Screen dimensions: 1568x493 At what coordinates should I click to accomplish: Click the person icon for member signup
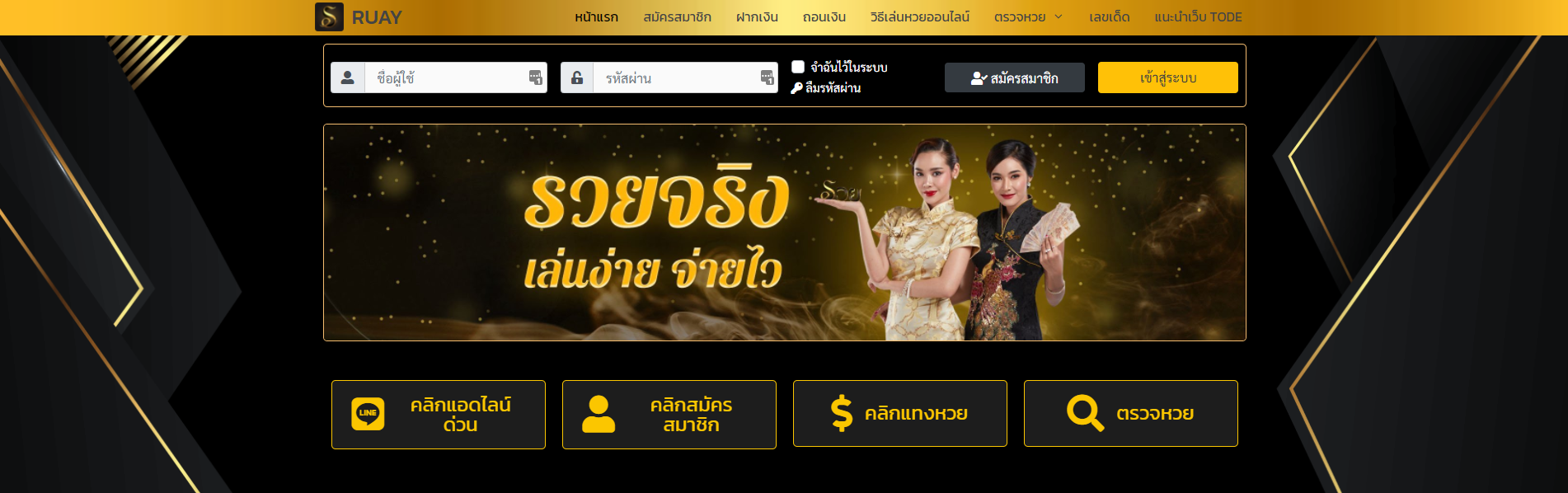pyautogui.click(x=599, y=414)
